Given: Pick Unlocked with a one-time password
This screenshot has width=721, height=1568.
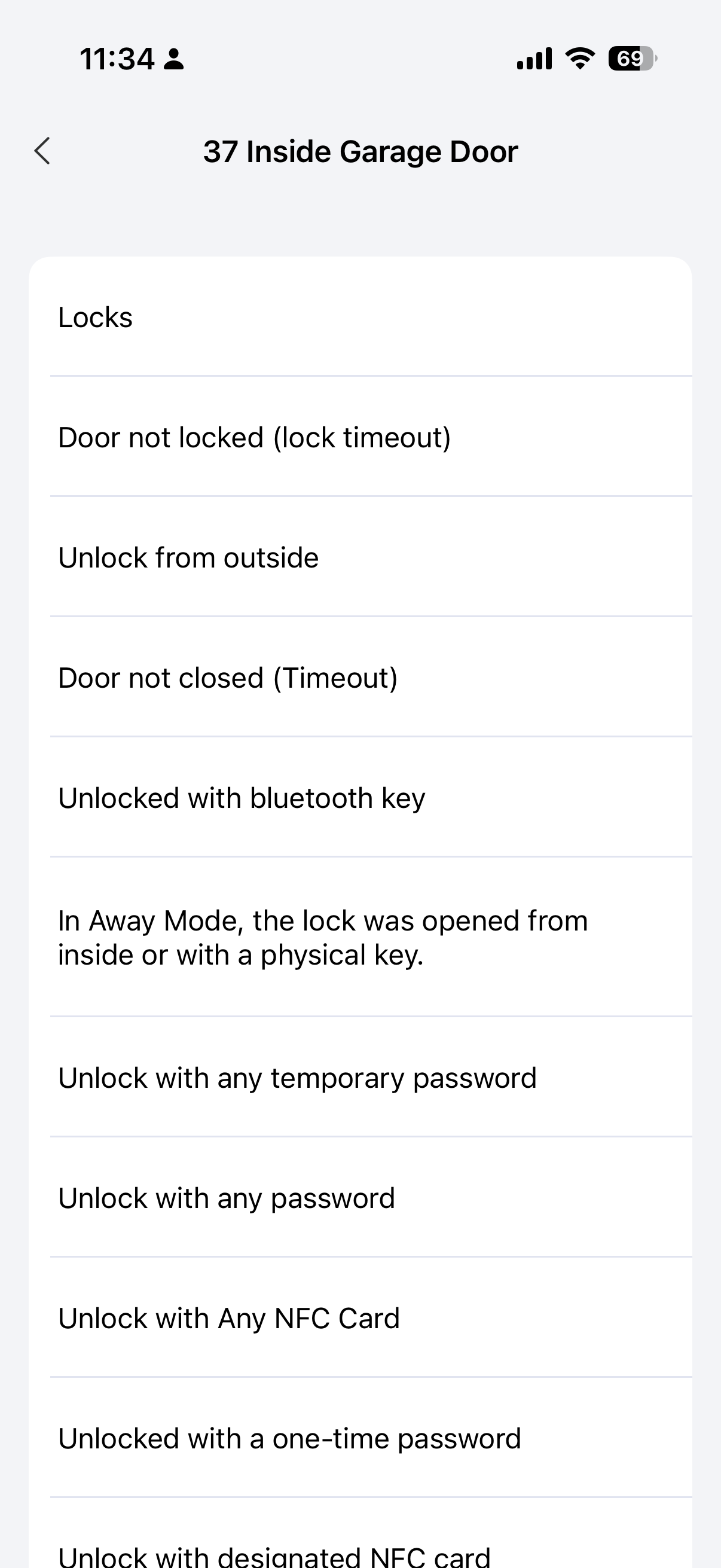Looking at the screenshot, I should pos(360,1438).
